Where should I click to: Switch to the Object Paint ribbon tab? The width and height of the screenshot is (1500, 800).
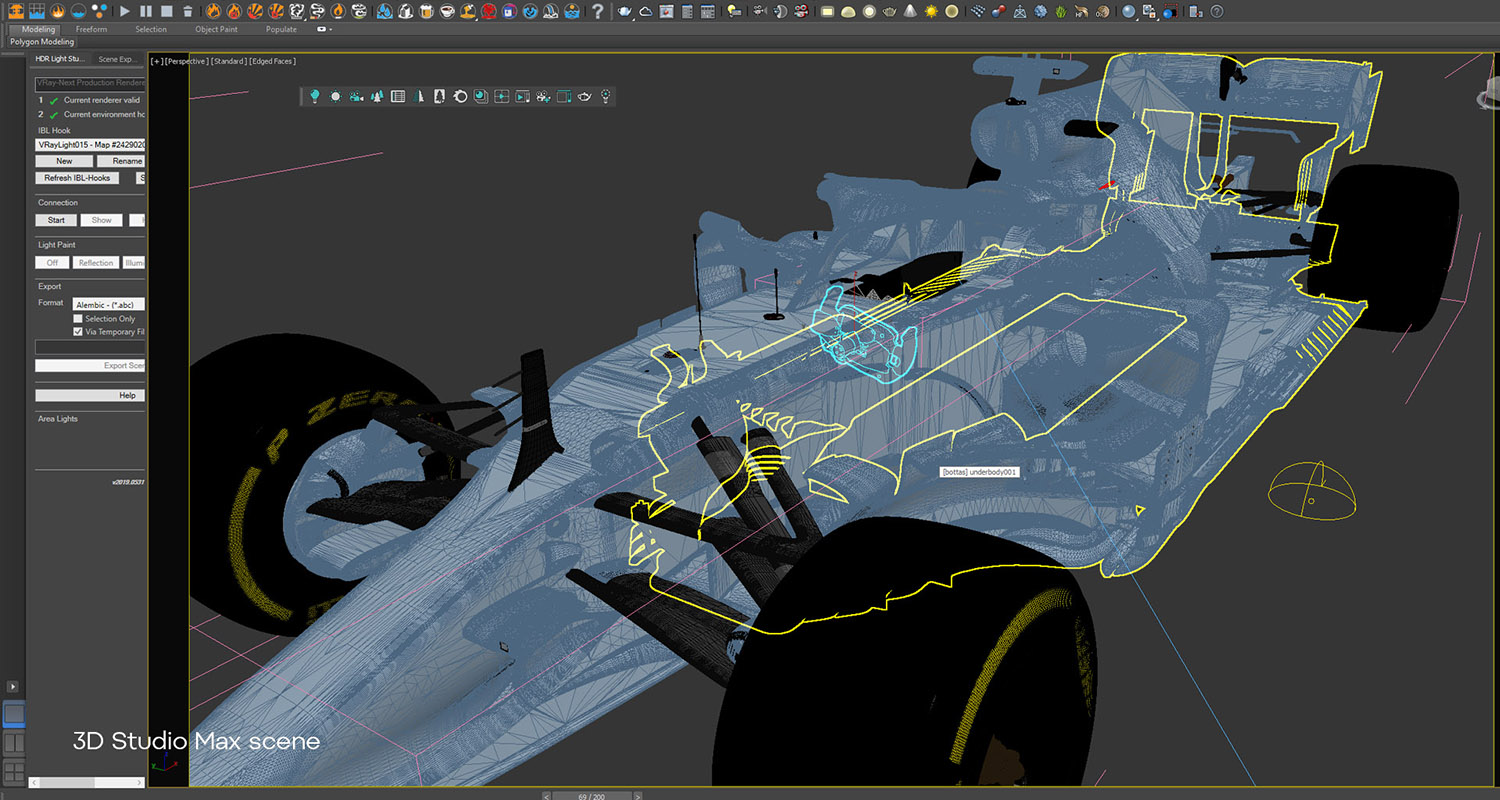pos(216,29)
